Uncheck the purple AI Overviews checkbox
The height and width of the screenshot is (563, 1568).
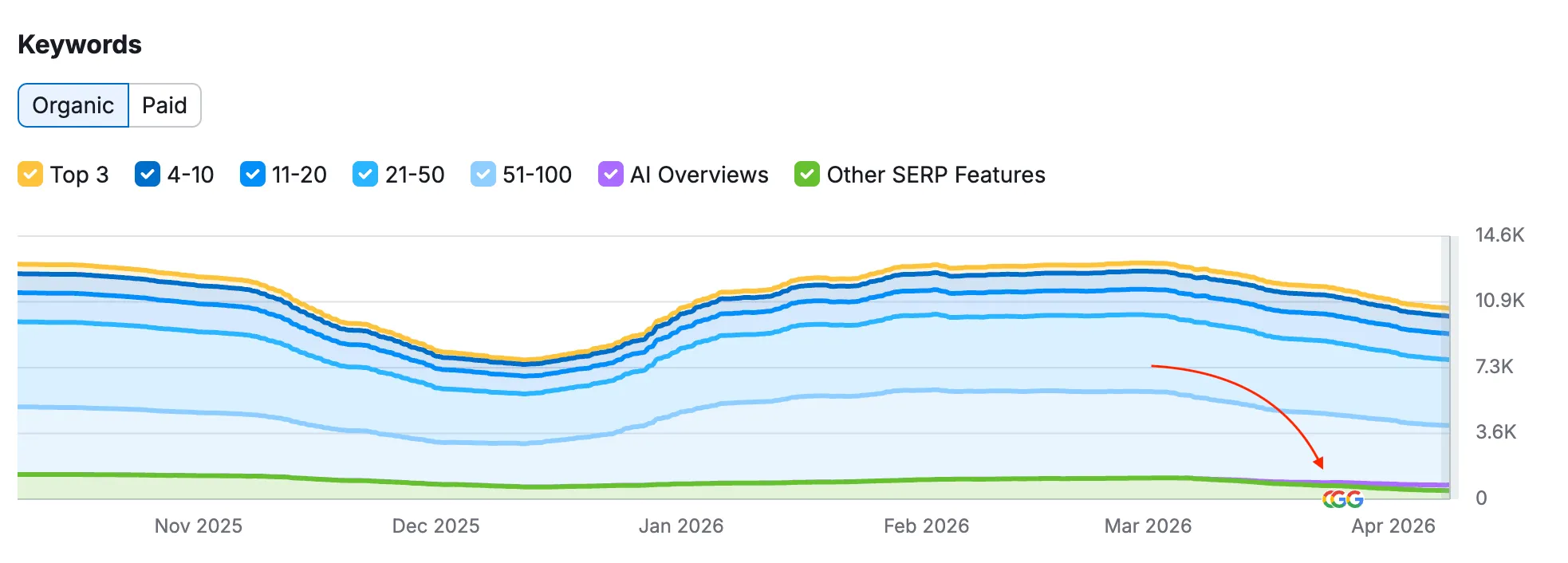610,174
